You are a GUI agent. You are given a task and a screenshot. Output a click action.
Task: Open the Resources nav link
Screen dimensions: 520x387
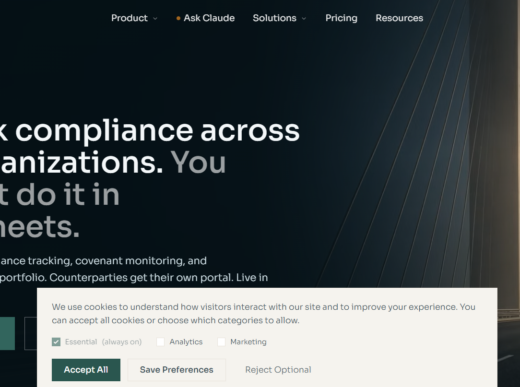point(399,18)
